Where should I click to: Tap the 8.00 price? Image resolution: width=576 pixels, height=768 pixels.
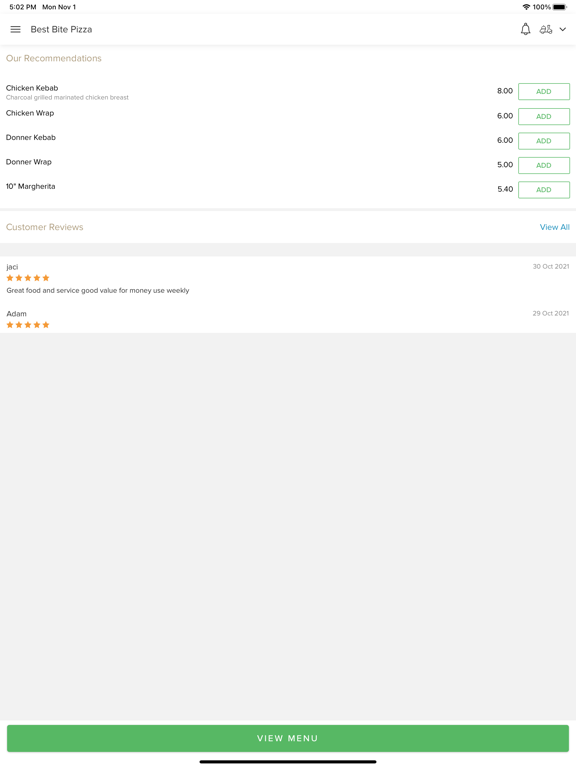(x=505, y=91)
